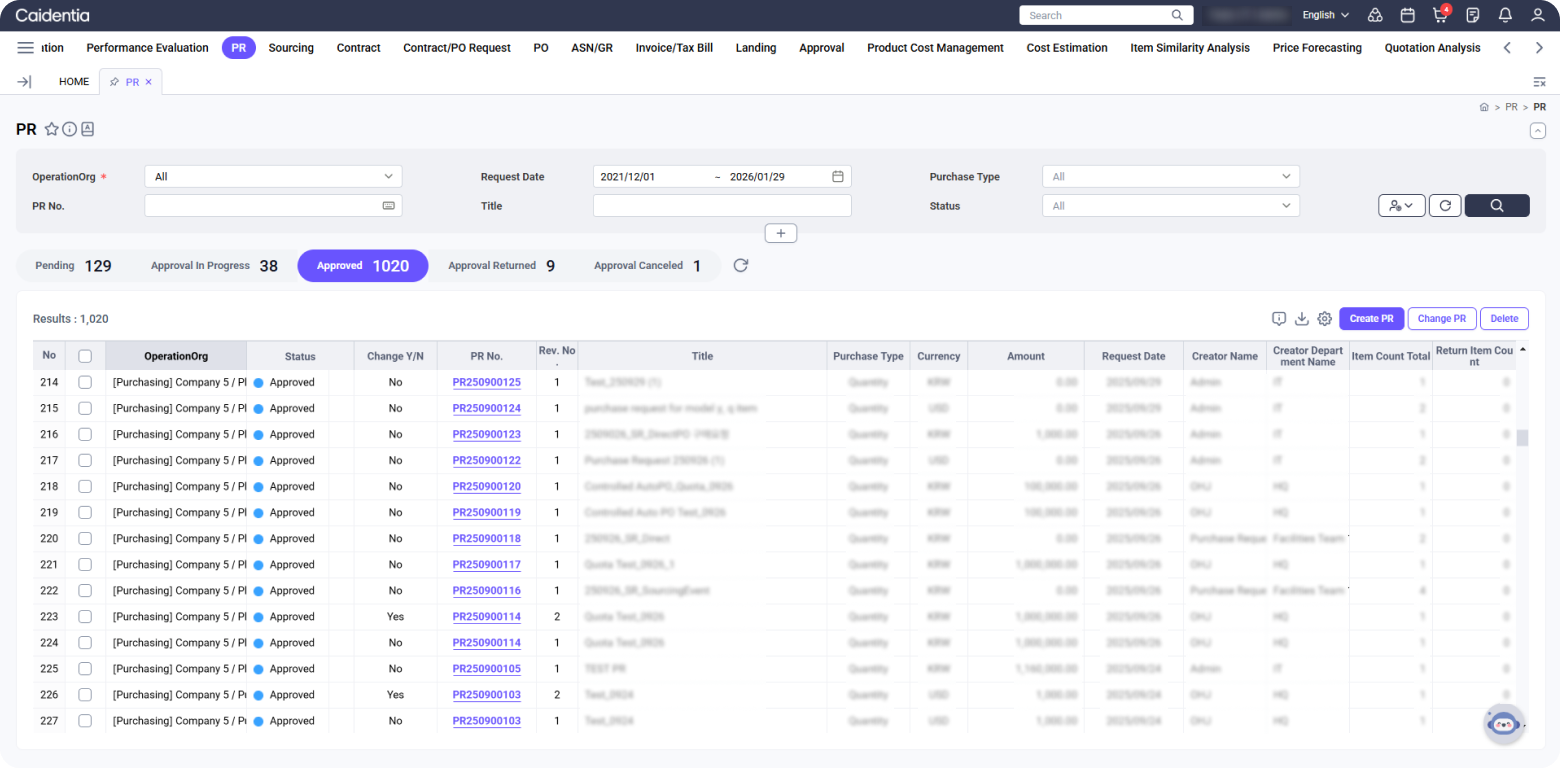Viewport: 1560px width, 768px height.
Task: Open the calendar icon in top bar
Action: click(x=1407, y=15)
